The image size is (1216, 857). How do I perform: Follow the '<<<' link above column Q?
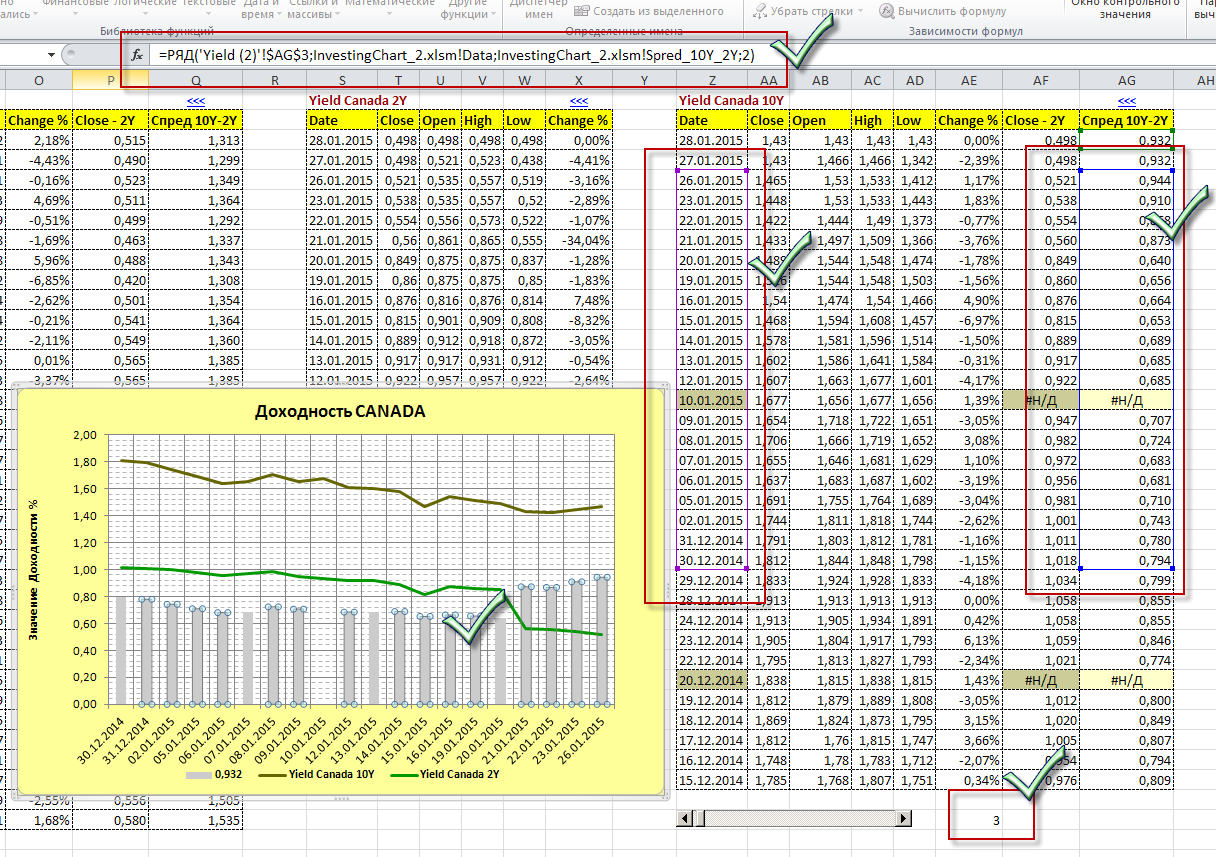pyautogui.click(x=195, y=101)
